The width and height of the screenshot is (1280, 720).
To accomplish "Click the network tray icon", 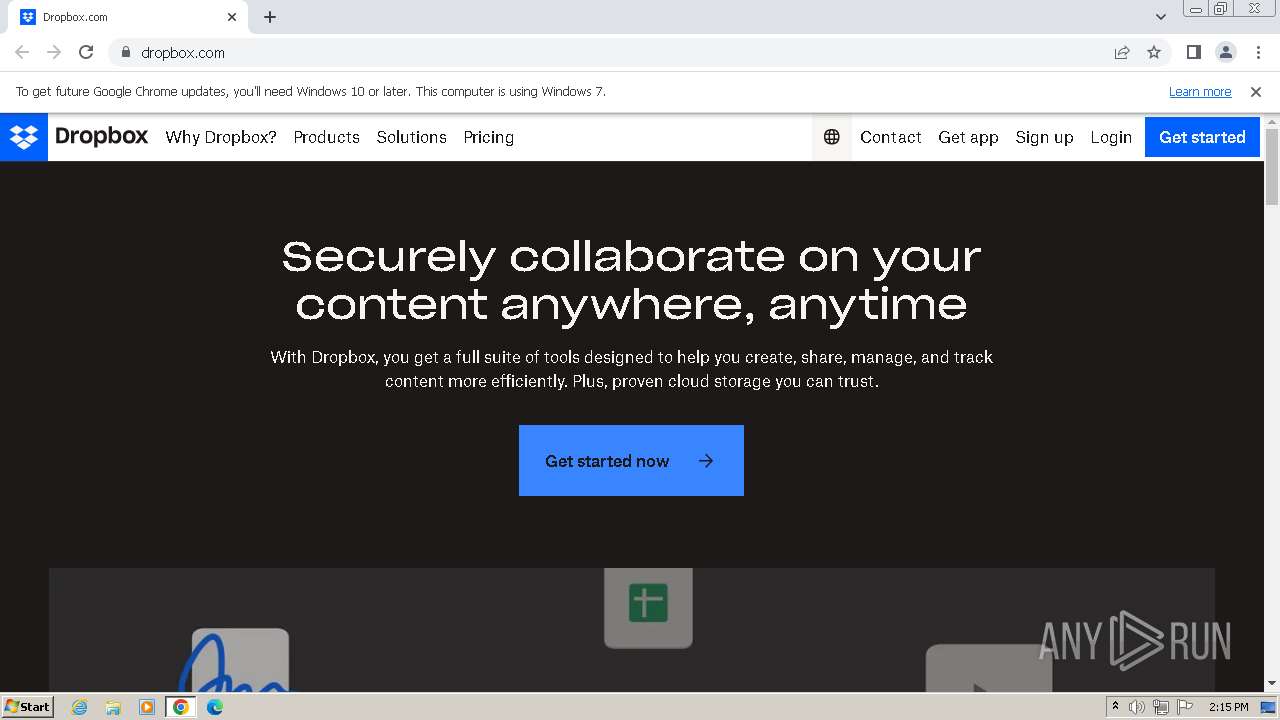I will point(1161,707).
